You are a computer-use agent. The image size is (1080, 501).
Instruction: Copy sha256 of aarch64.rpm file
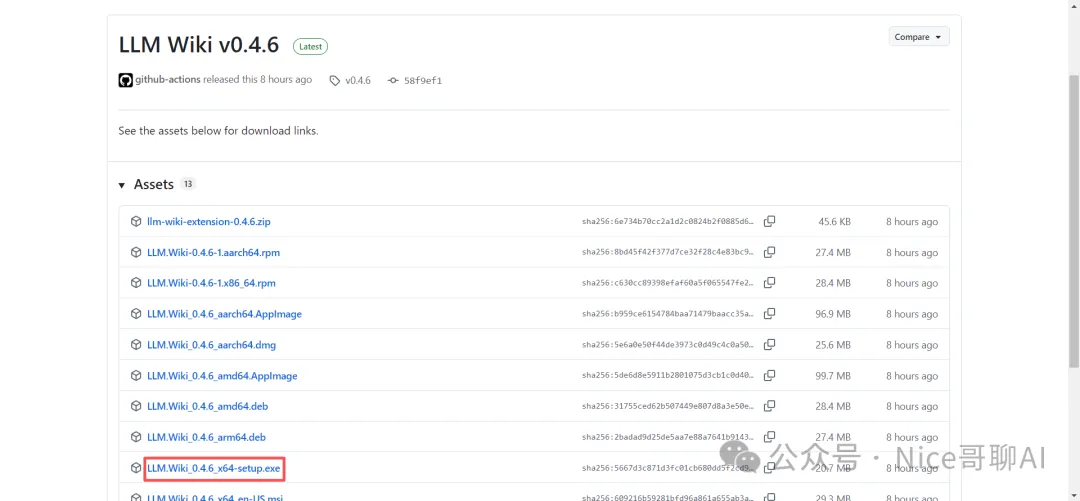tap(769, 252)
